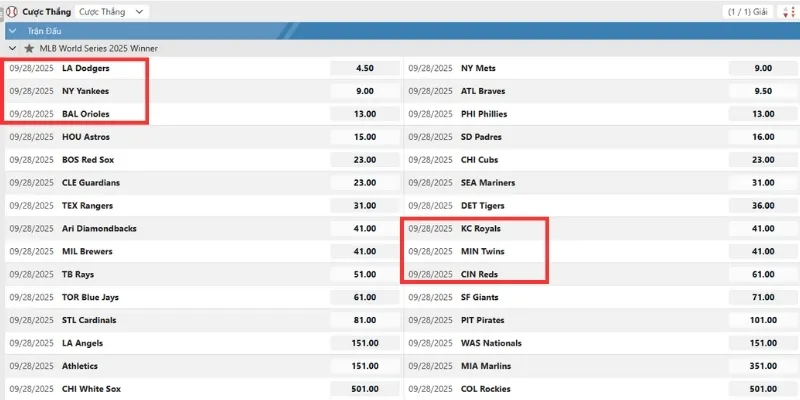Select LA Dodgers odds 4.50
800x400 pixels.
click(365, 68)
